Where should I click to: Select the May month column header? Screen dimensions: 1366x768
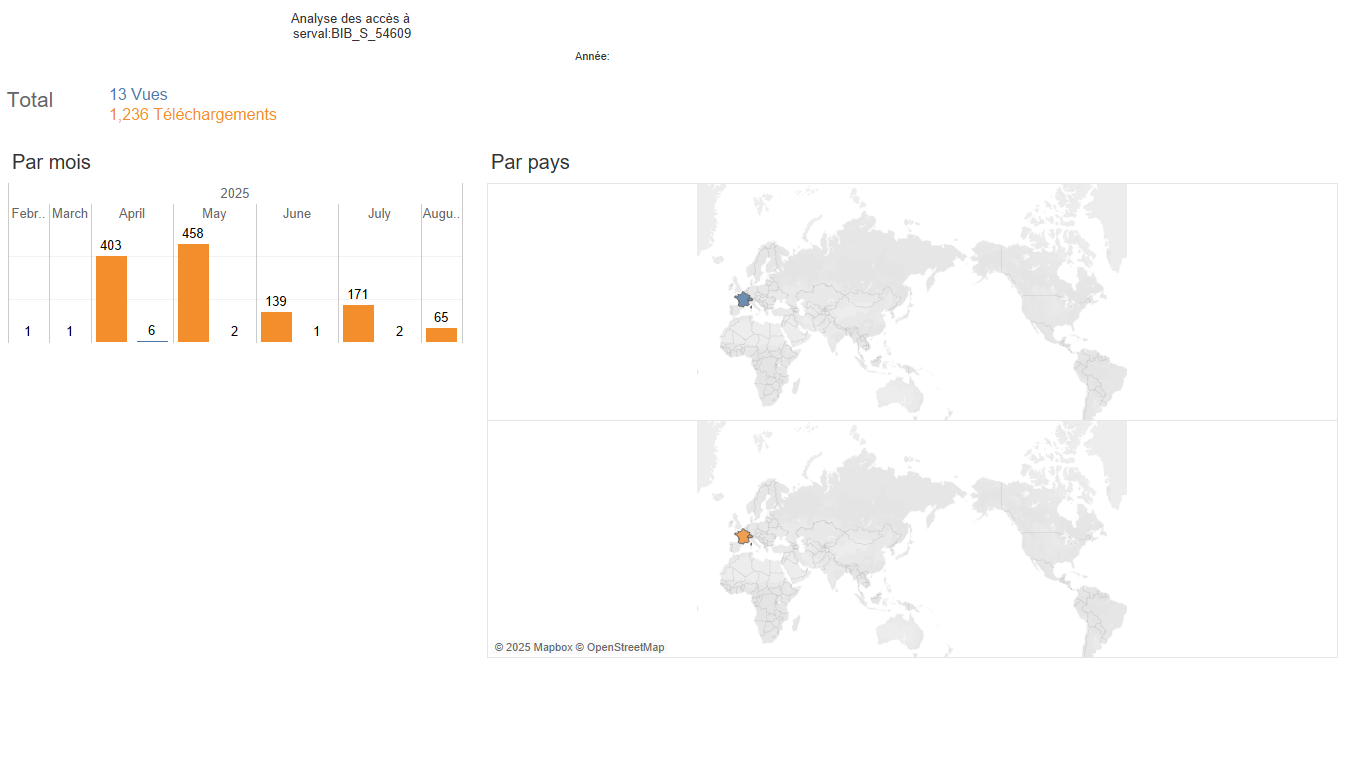(x=214, y=214)
